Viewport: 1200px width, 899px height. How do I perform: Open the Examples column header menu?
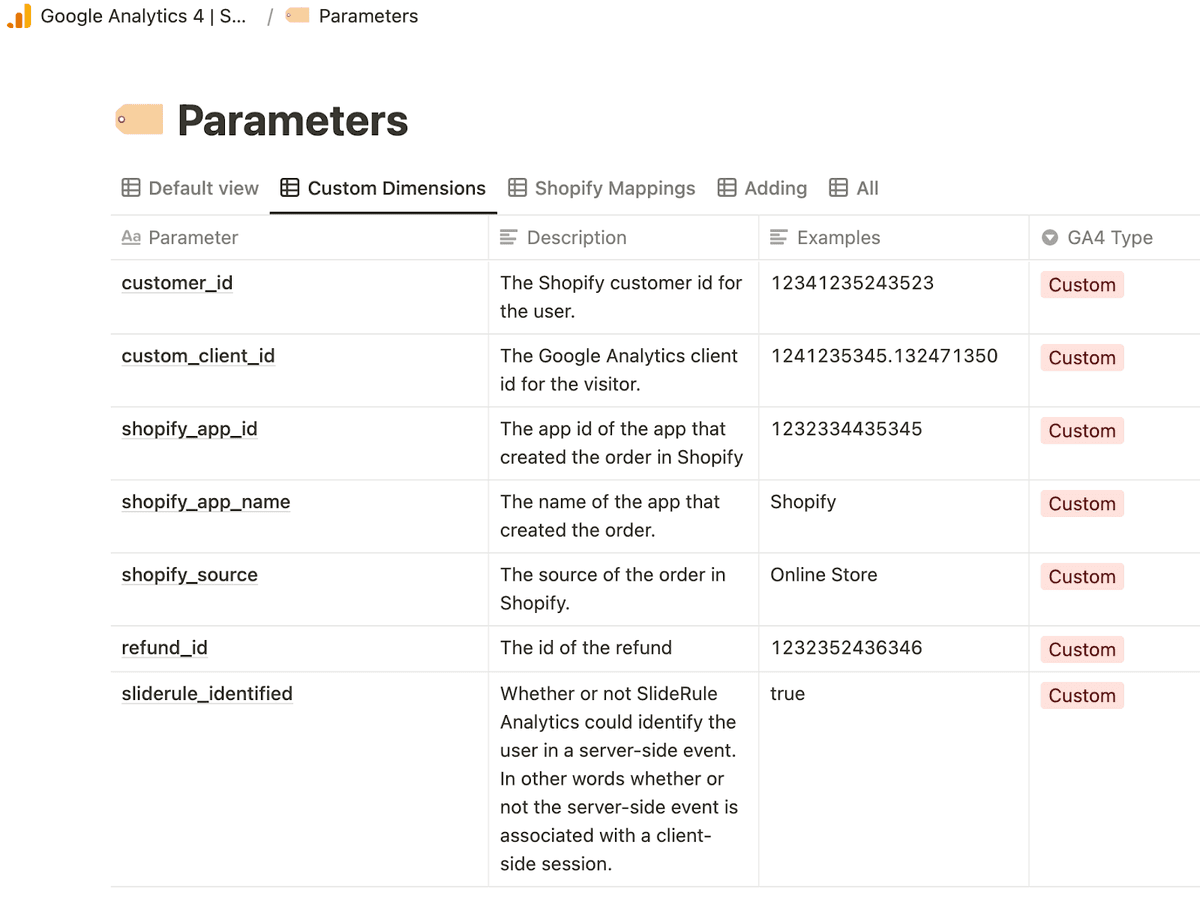coord(894,237)
